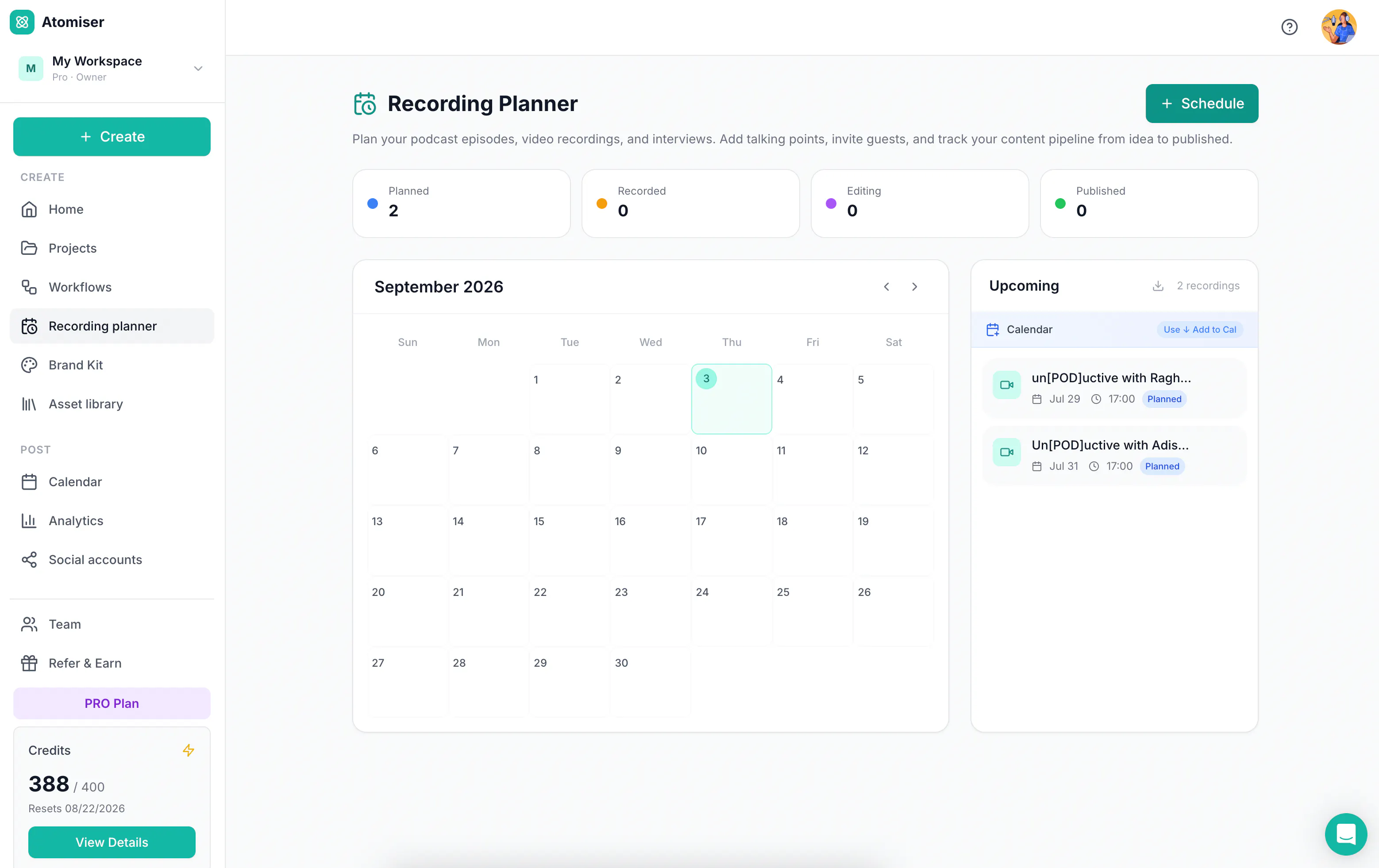
Task: Open the user profile avatar
Action: click(1338, 27)
